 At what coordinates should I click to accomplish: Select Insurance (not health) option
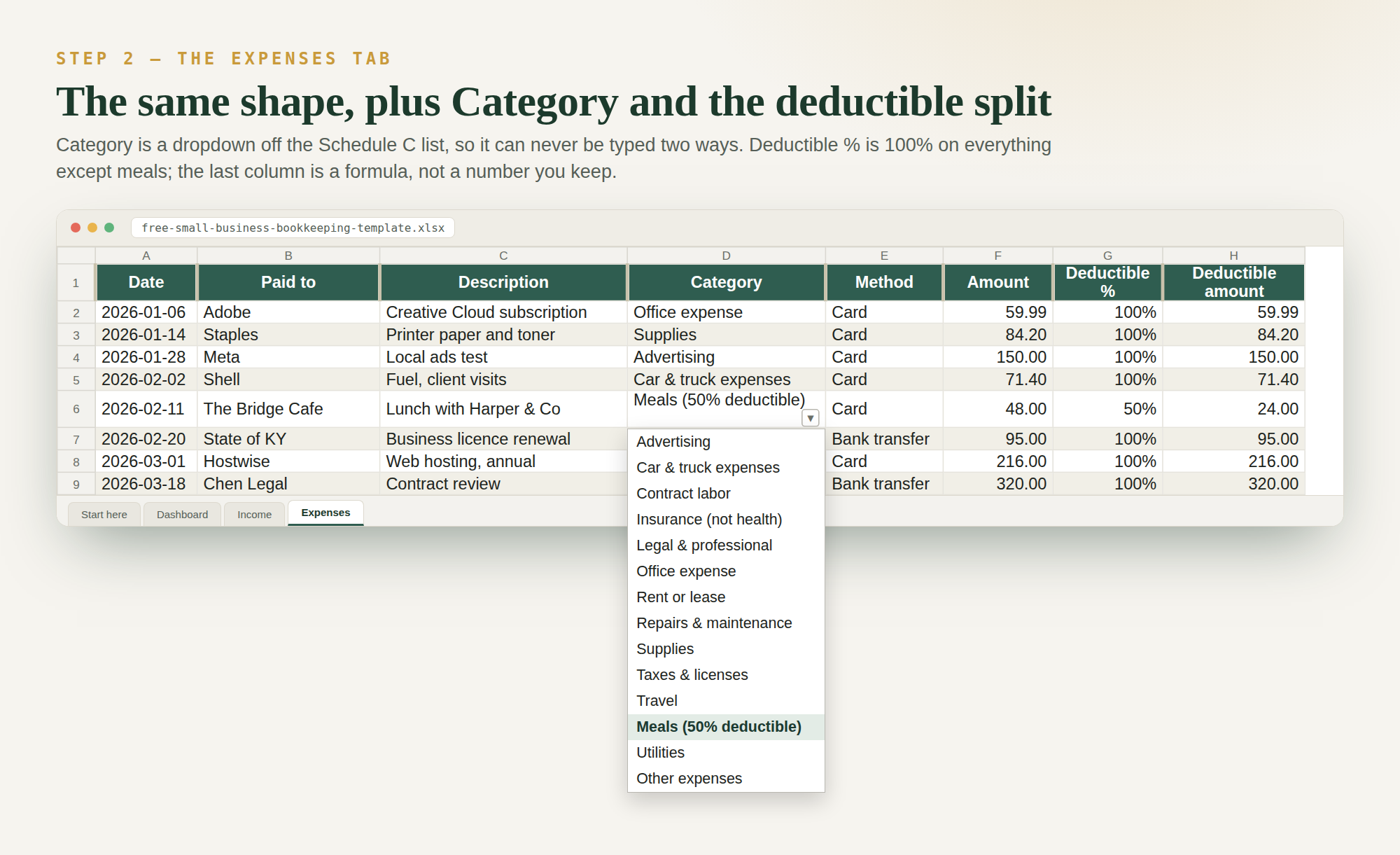pos(726,520)
